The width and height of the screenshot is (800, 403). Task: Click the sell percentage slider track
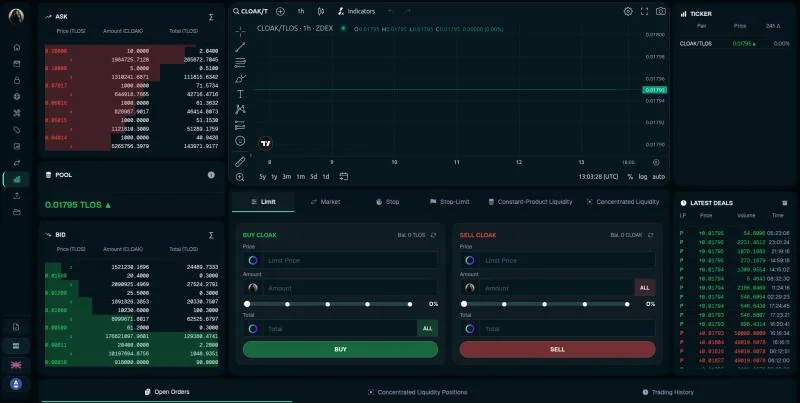pos(545,304)
